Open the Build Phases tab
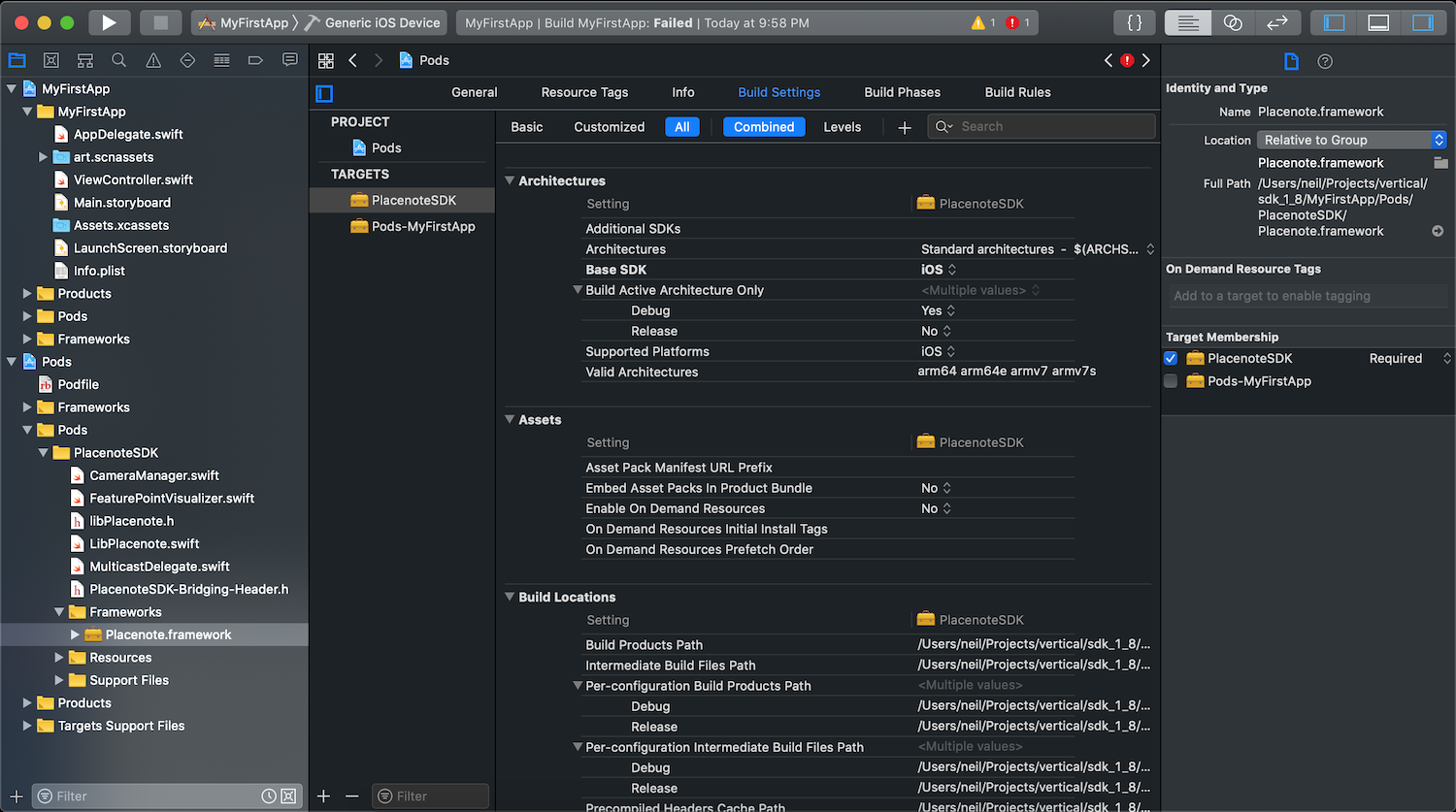This screenshot has height=812, width=1456. (903, 92)
